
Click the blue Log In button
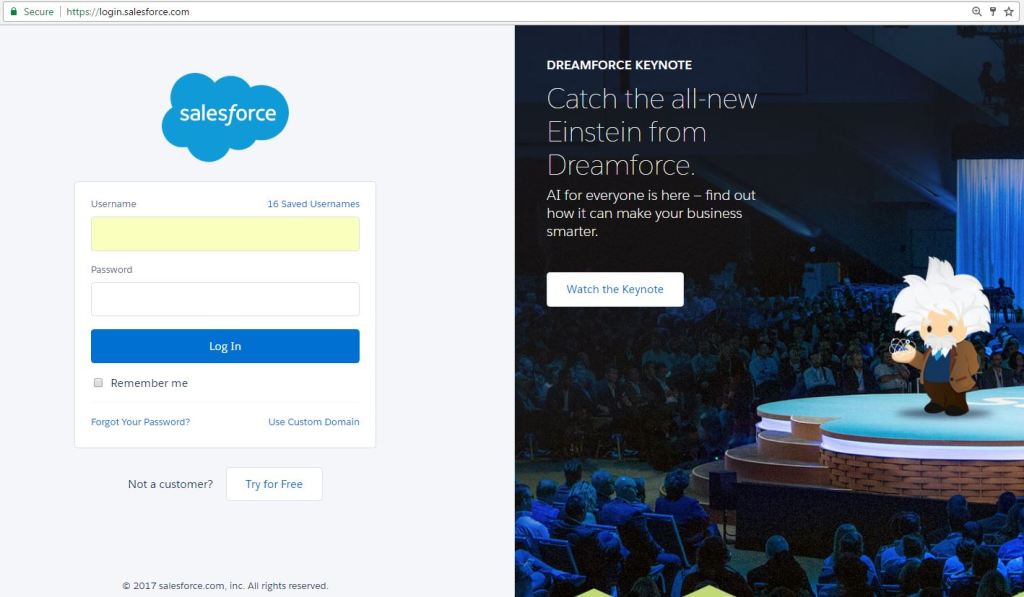pyautogui.click(x=225, y=346)
